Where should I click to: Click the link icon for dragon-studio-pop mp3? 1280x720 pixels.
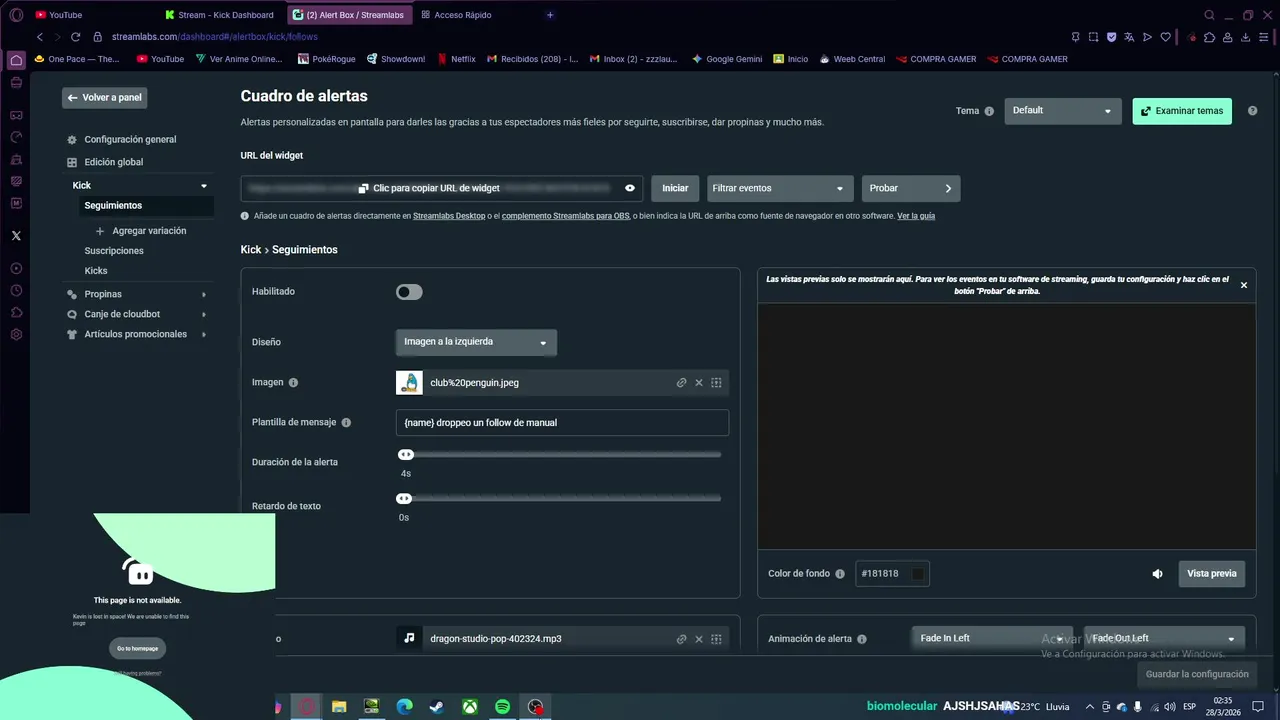point(681,639)
